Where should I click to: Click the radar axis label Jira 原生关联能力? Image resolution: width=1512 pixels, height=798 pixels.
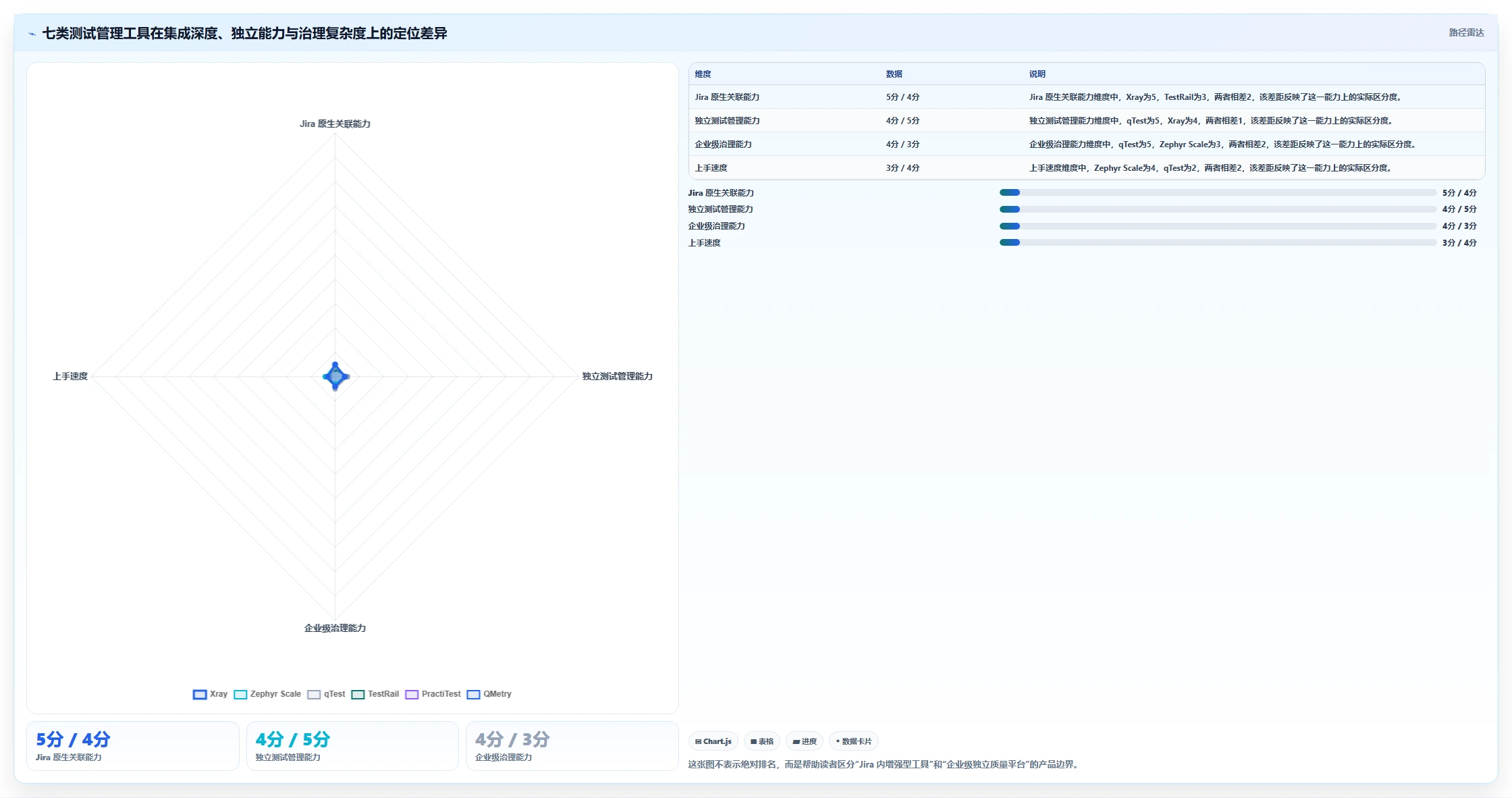[335, 124]
